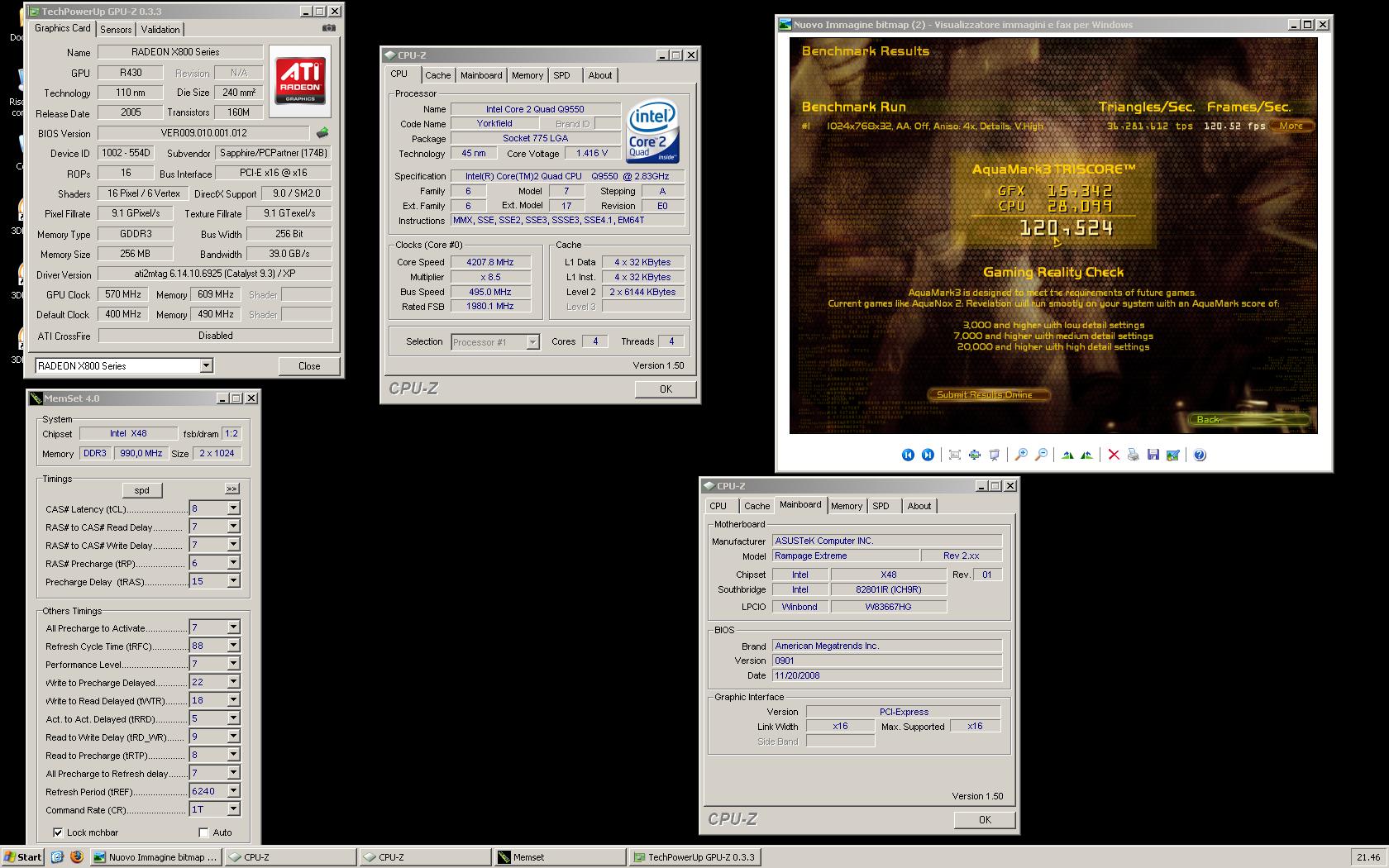Click More link beside 120.52 fps
The width and height of the screenshot is (1389, 868).
tap(1291, 126)
